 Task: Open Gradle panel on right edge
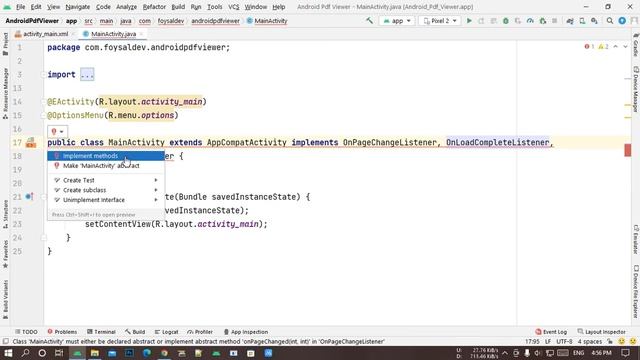[x=636, y=46]
